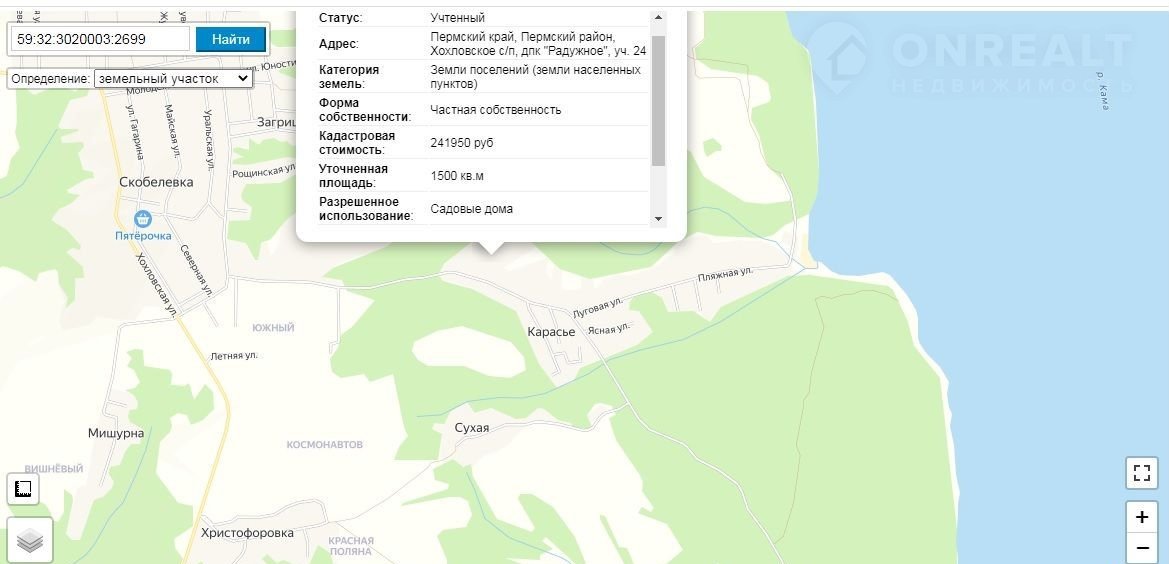Open the map layers switcher
Image resolution: width=1169 pixels, height=564 pixels.
[30, 541]
